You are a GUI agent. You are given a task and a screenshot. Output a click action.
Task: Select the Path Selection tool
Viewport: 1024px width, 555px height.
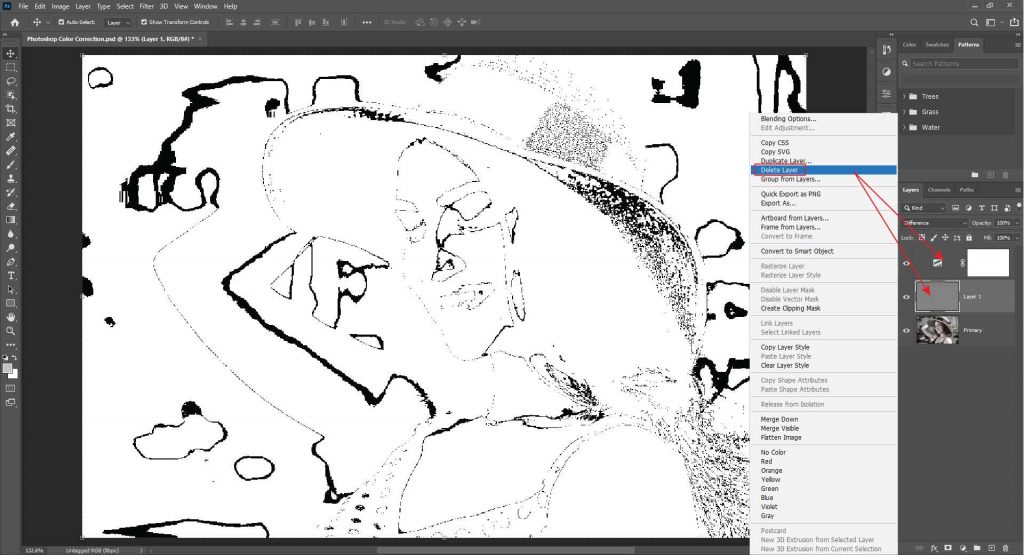pyautogui.click(x=10, y=289)
